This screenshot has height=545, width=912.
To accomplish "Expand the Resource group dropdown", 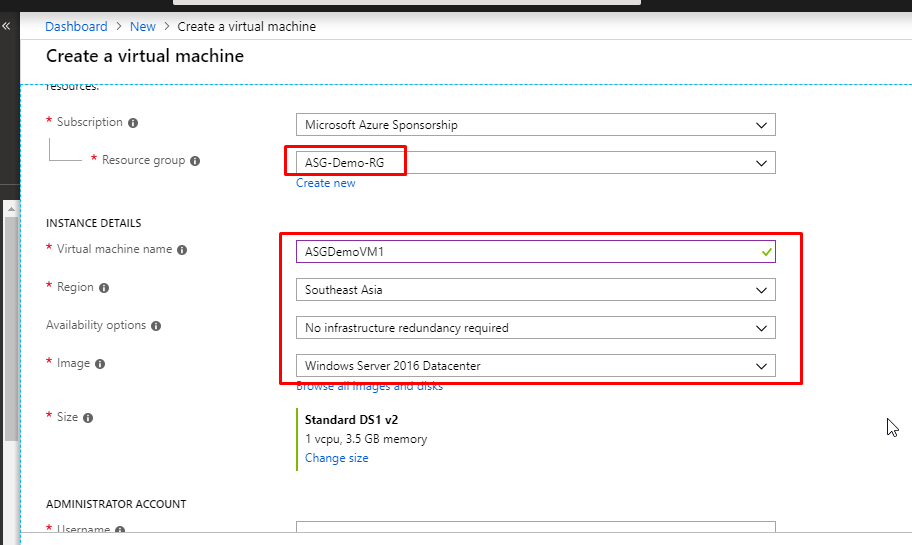I will [x=535, y=163].
